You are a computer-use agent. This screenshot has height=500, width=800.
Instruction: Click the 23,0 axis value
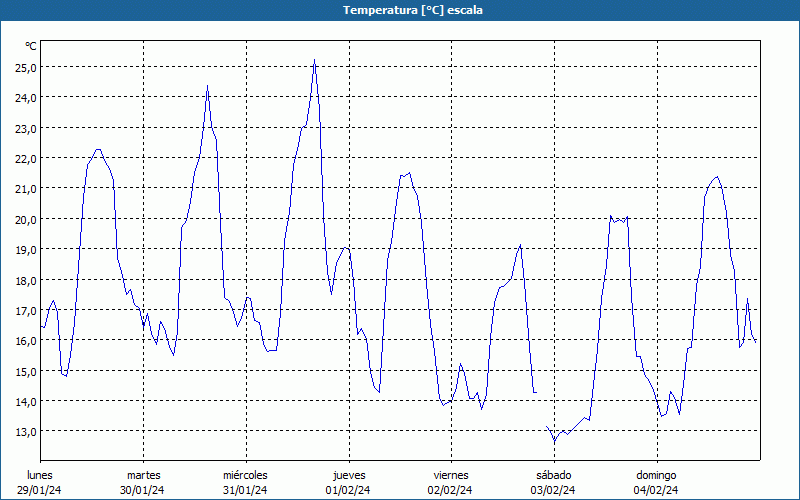[26, 128]
